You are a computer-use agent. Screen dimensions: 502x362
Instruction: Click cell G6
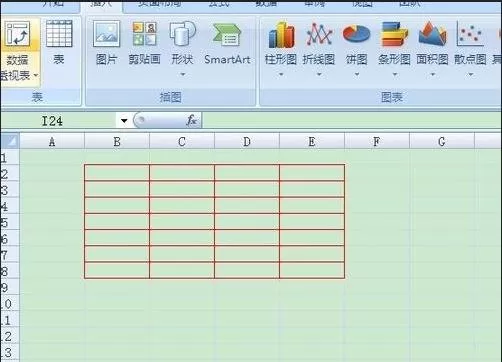click(442, 238)
